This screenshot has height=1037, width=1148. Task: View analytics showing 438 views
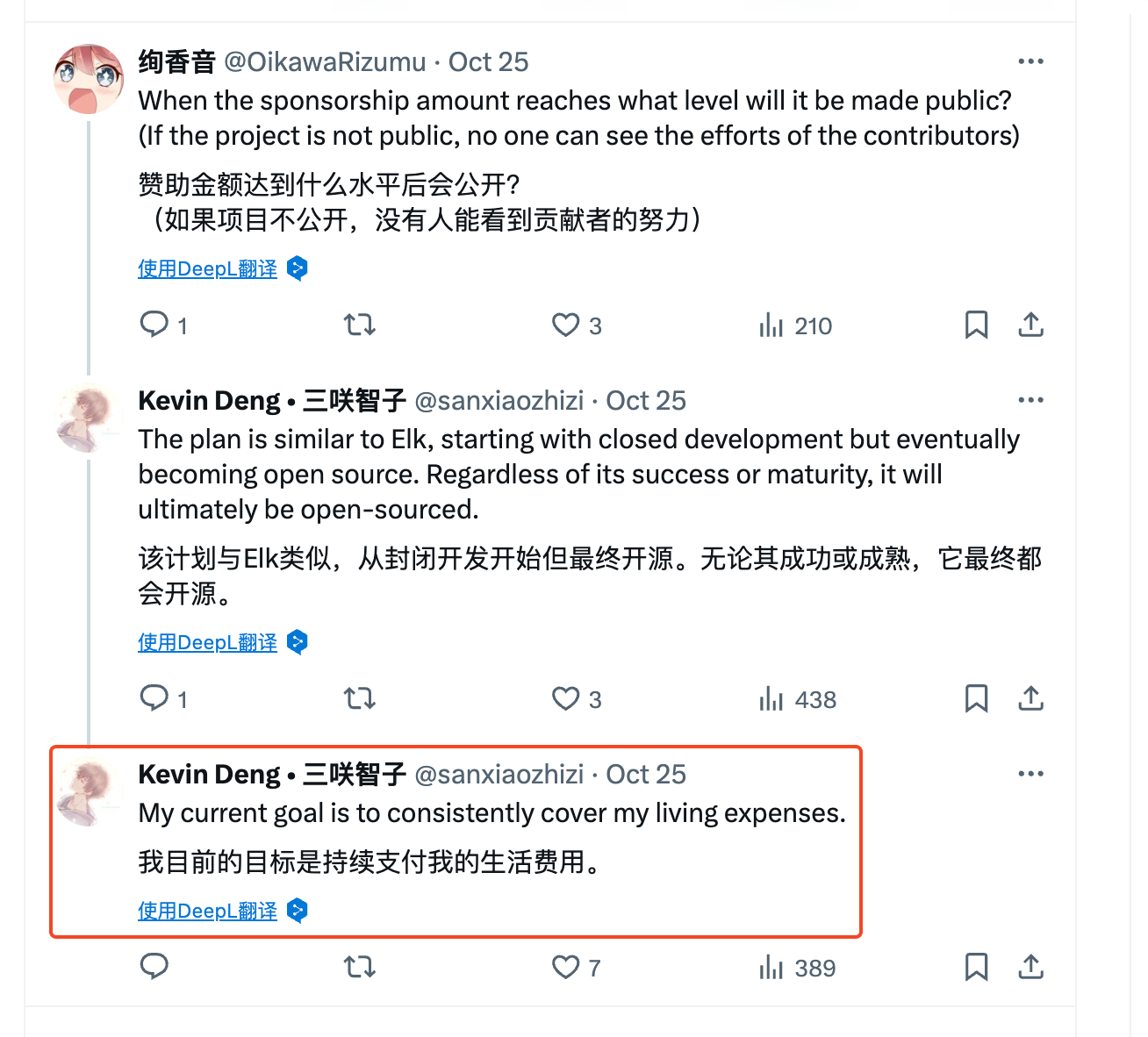797,699
